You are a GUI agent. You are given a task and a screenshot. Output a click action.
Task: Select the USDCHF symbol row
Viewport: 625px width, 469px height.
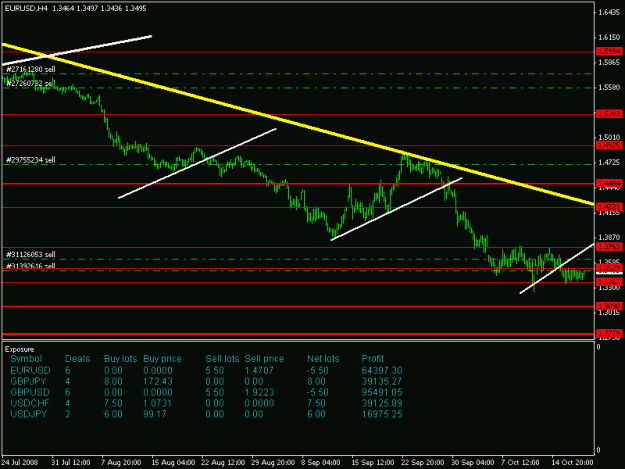click(x=206, y=403)
